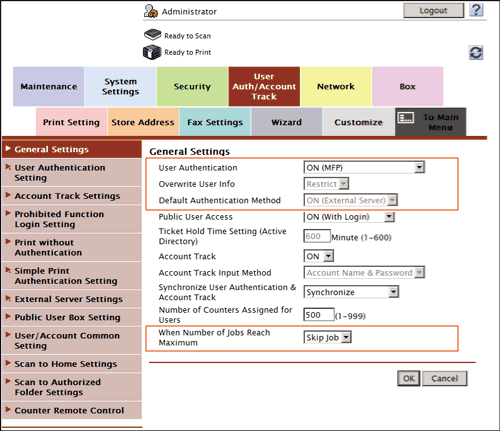This screenshot has height=431, width=500.
Task: Click the Ready to Scan scanner icon
Action: (x=152, y=34)
